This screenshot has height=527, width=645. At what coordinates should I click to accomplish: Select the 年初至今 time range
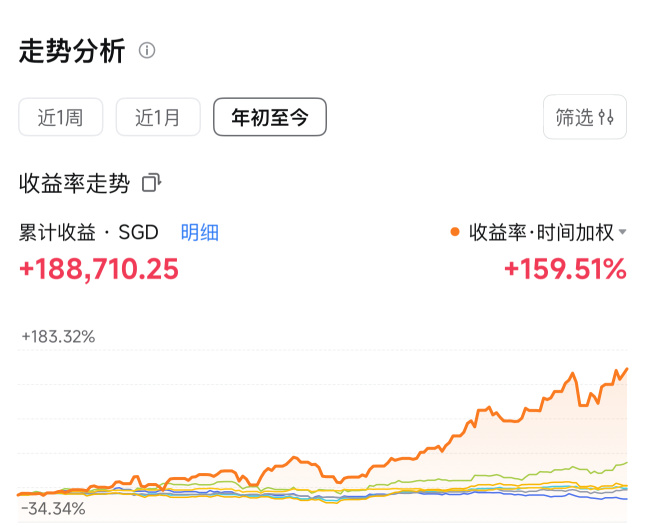[270, 117]
